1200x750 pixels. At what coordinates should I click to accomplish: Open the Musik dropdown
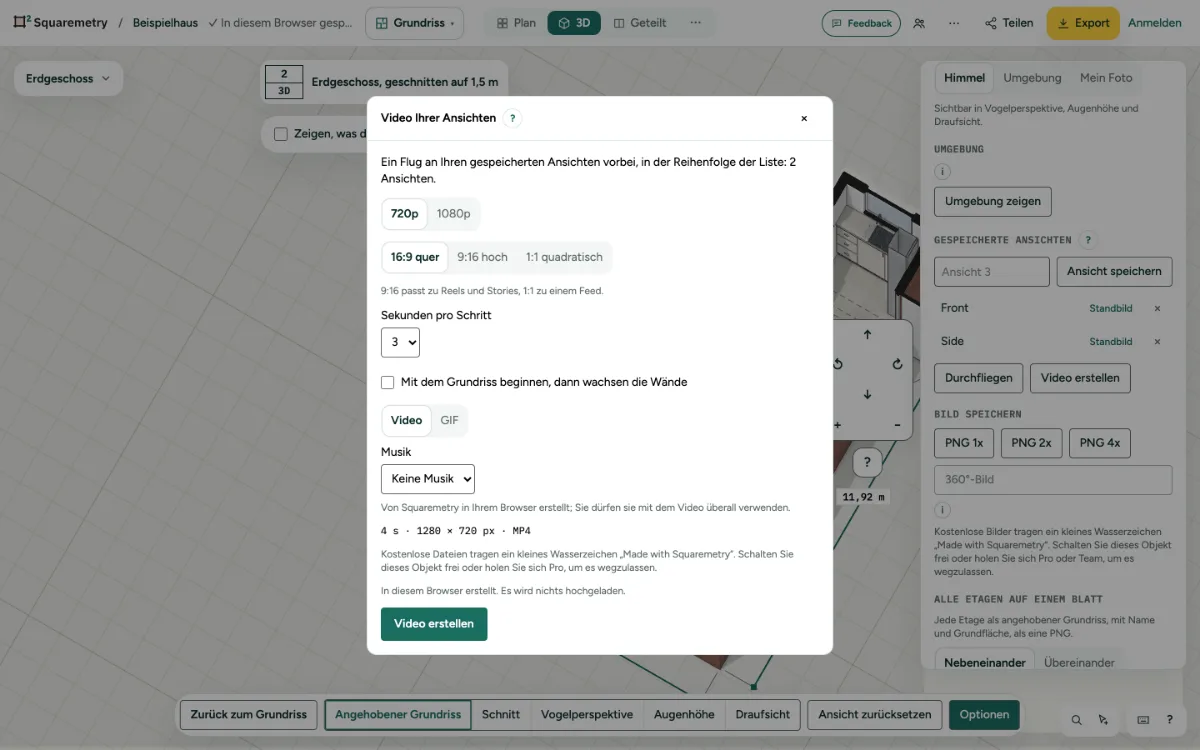(428, 478)
